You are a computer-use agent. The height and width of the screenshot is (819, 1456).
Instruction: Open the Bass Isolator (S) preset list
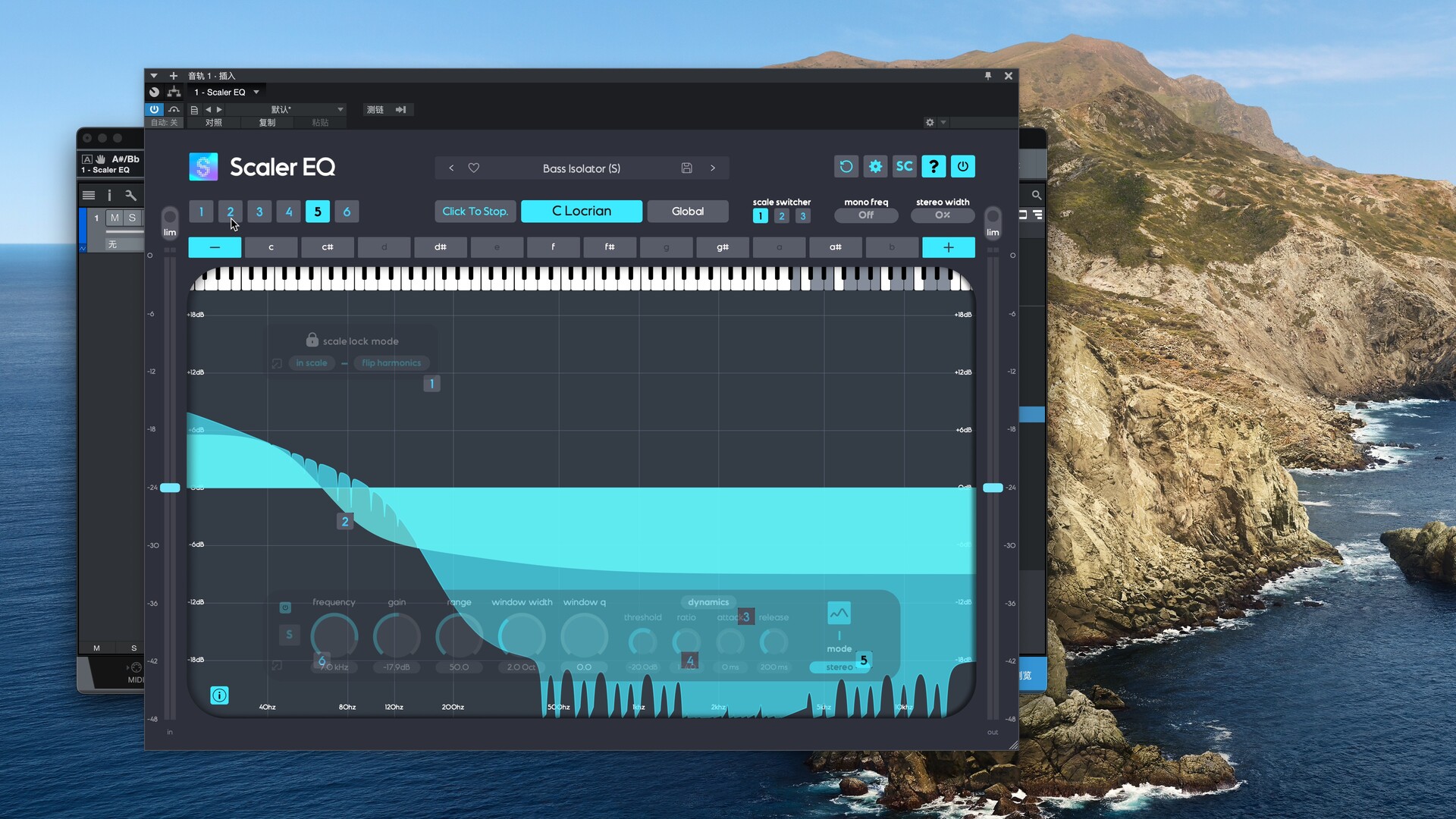[582, 168]
